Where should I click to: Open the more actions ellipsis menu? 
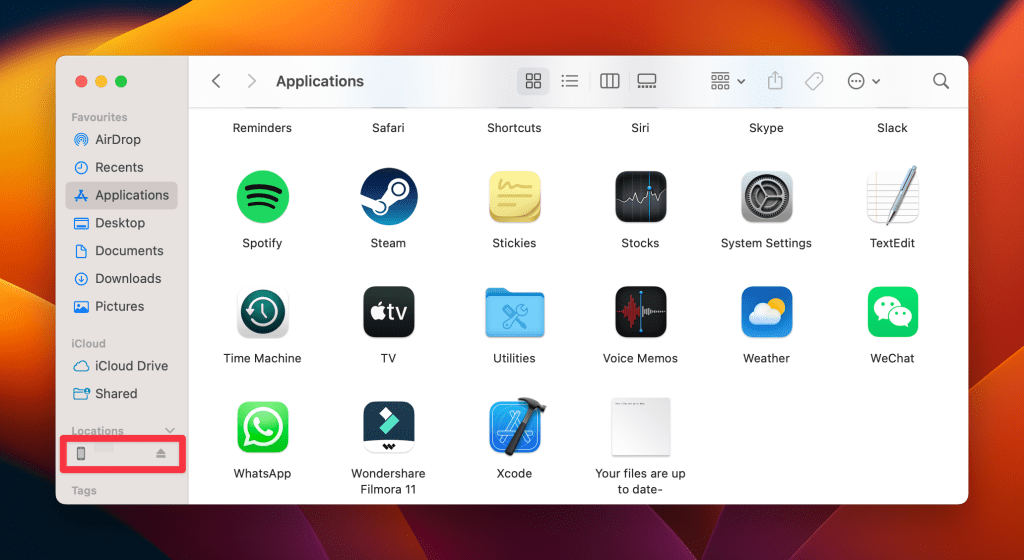point(863,81)
